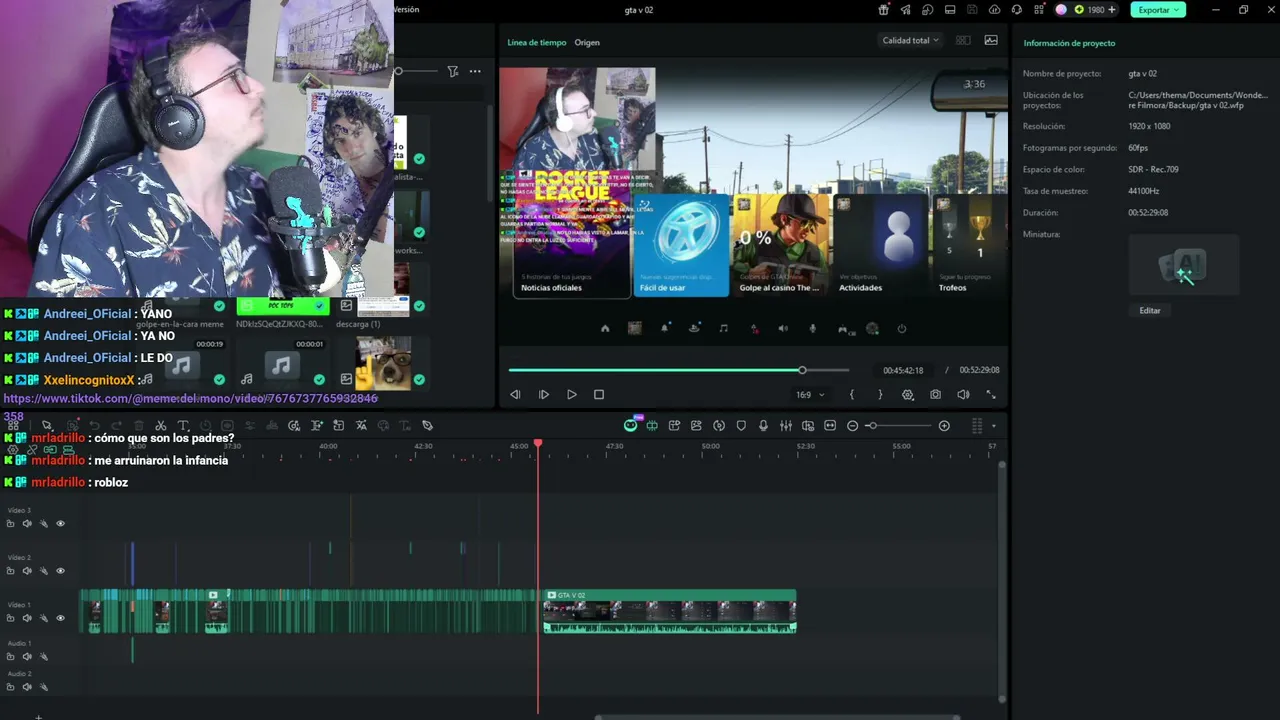1280x720 pixels.
Task: Open the Calidad total quality dropdown
Action: (x=910, y=41)
